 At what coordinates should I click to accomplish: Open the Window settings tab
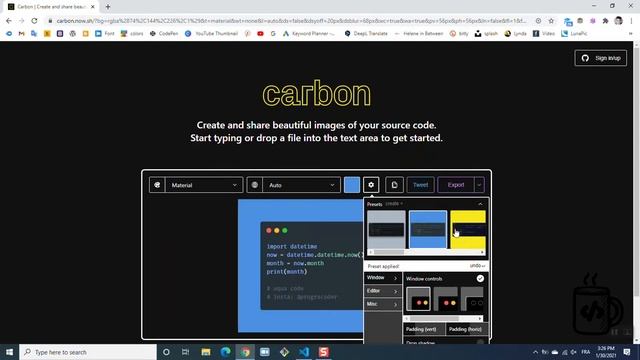pos(382,278)
